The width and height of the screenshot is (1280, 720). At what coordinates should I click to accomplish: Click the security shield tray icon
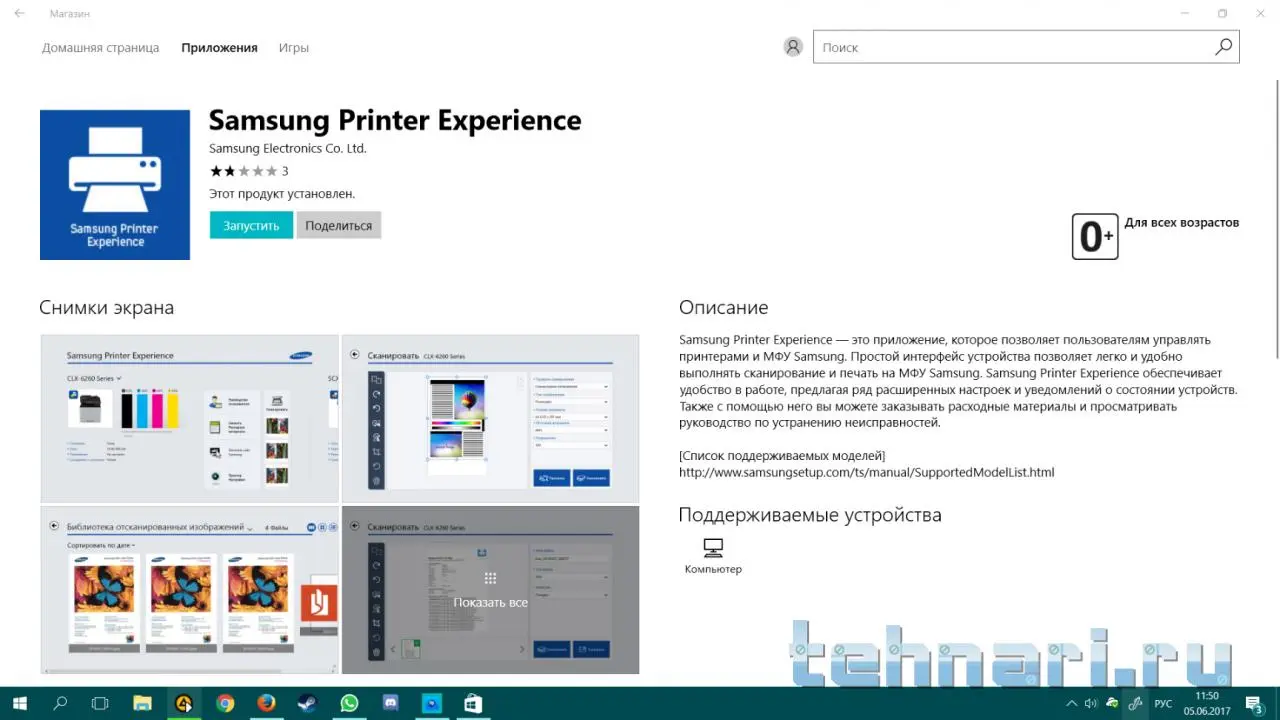coord(1112,703)
